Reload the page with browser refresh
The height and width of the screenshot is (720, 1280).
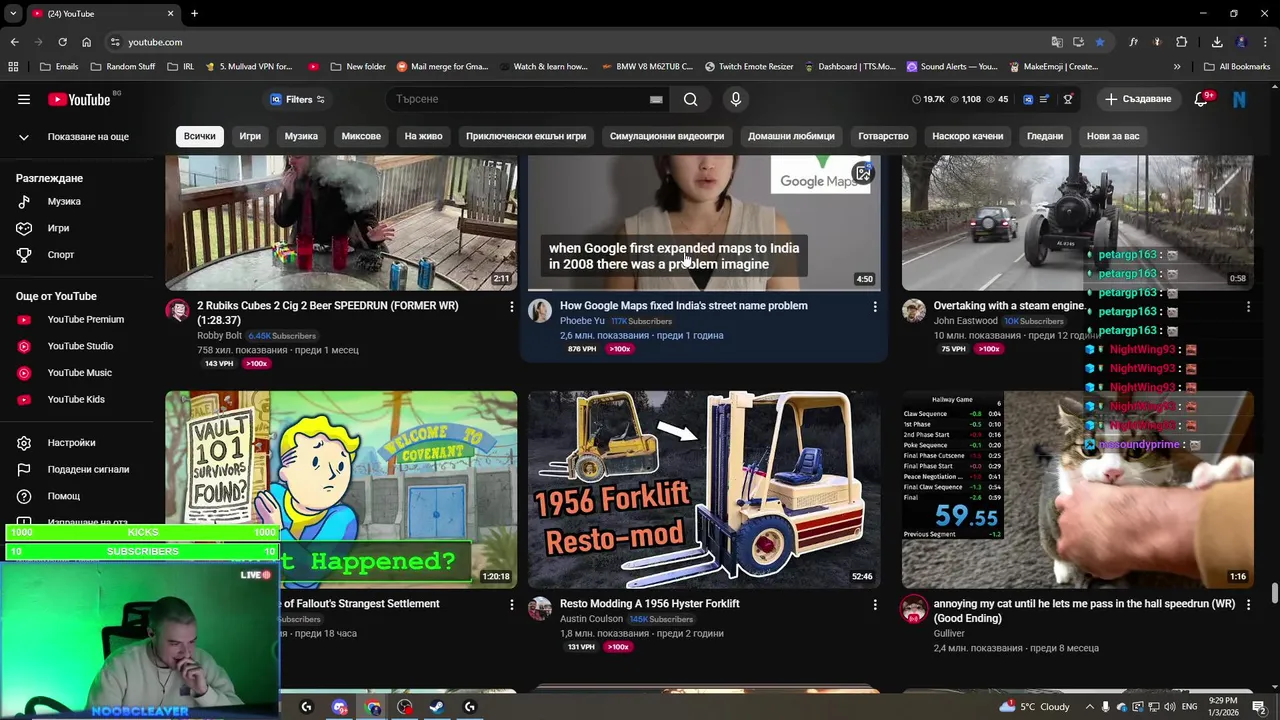point(62,42)
